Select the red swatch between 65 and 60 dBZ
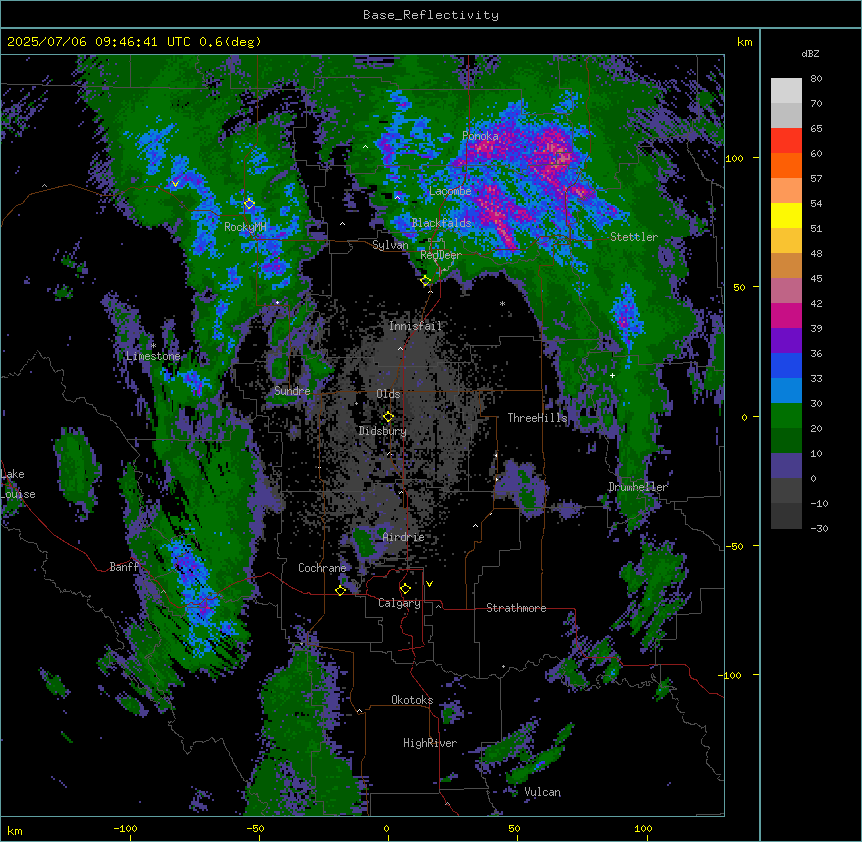862x842 pixels. point(786,141)
